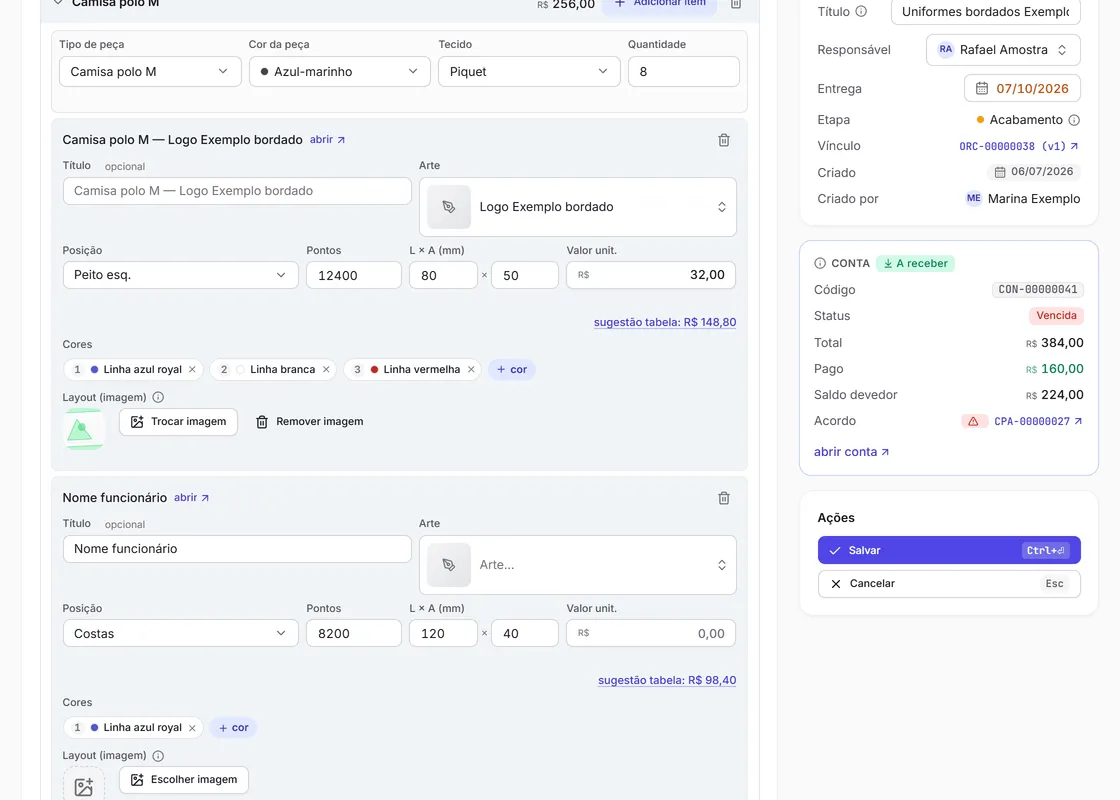Remove the Linha vermelha thread color

471,369
